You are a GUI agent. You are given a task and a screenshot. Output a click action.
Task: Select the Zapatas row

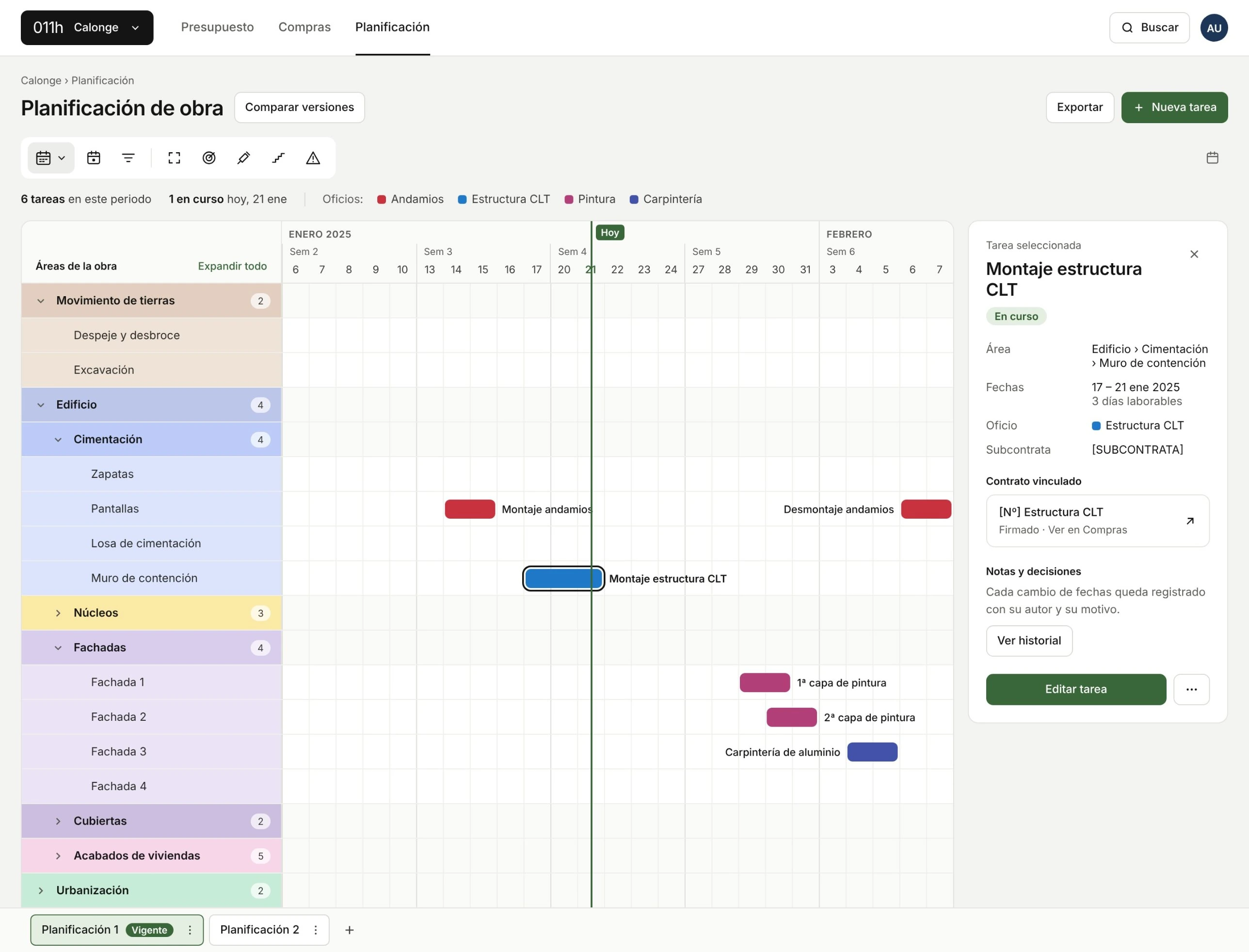[x=151, y=474]
